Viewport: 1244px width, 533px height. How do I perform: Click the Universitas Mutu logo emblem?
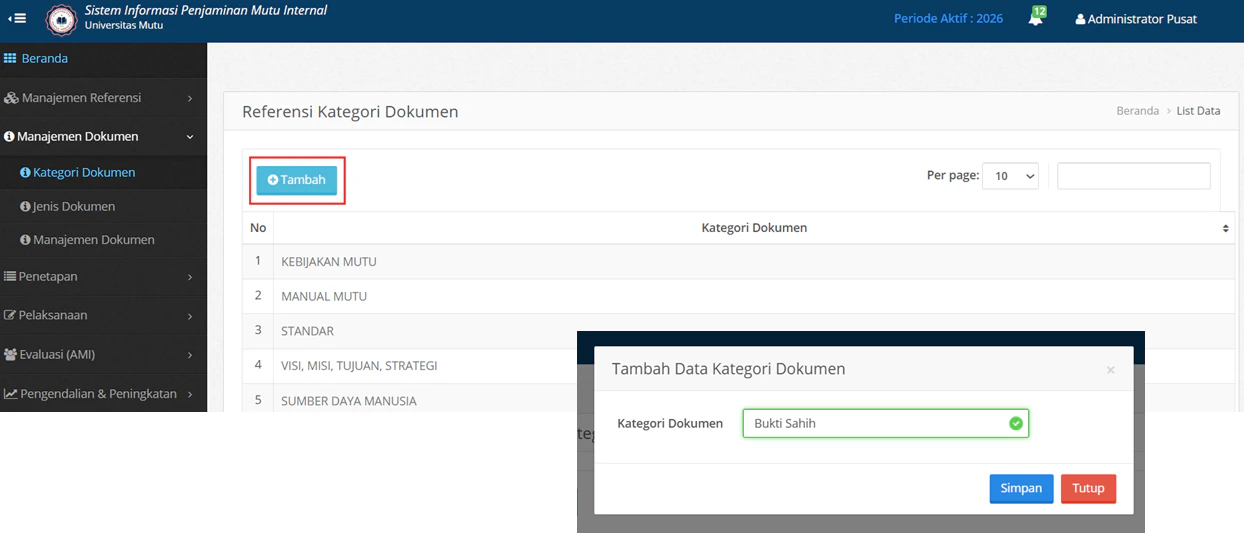(61, 19)
